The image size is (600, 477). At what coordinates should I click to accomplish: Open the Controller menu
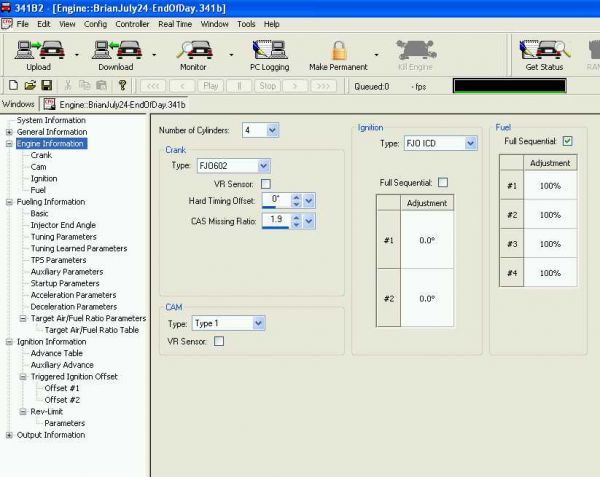pos(132,23)
